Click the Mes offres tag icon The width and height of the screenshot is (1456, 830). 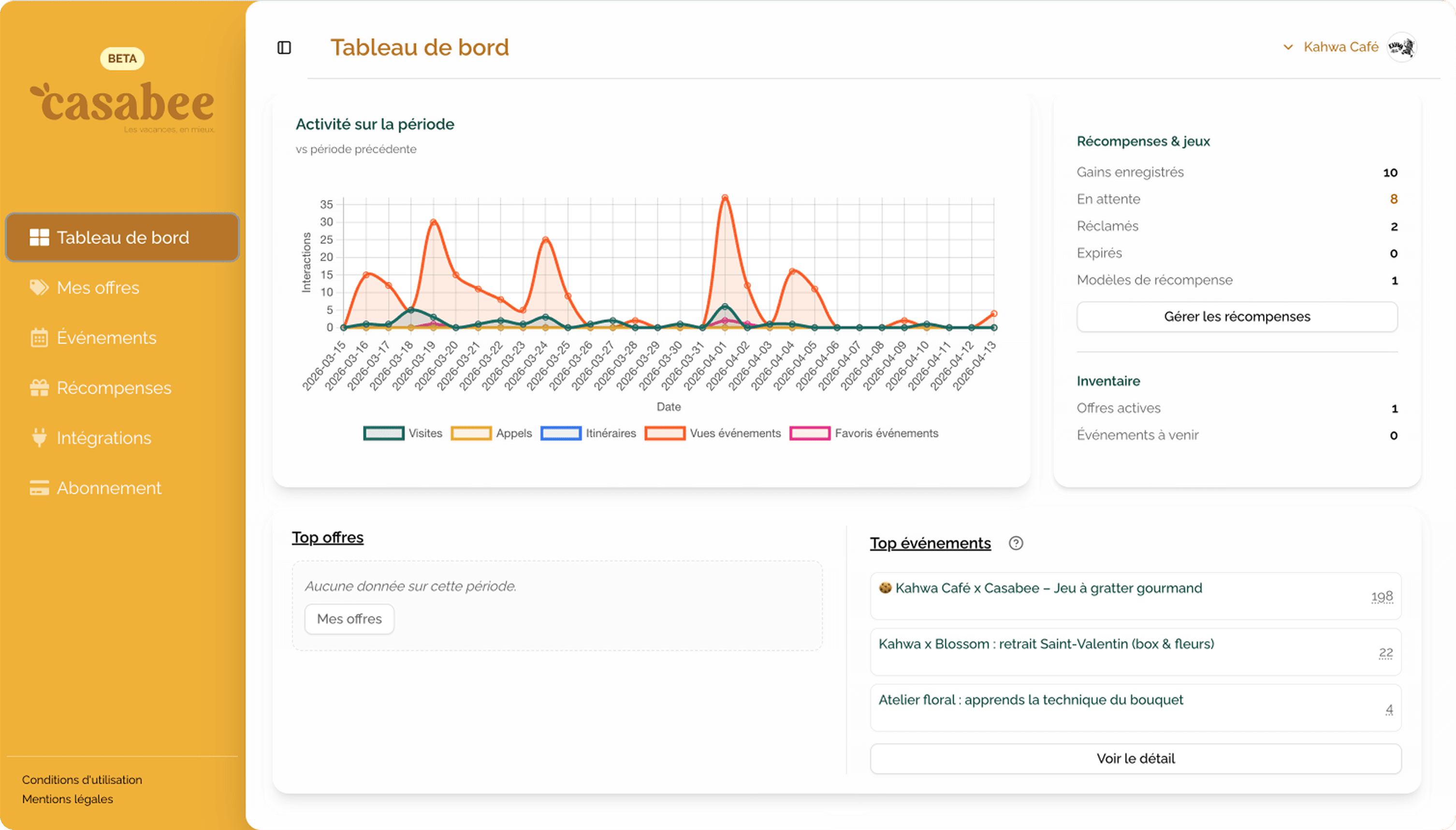[x=39, y=287]
